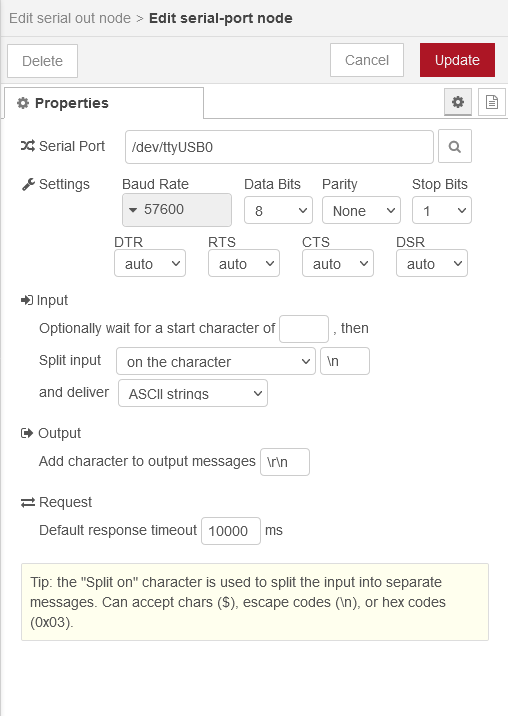Click the serial port search magnifier button
Viewport: 508px width, 716px height.
455,147
